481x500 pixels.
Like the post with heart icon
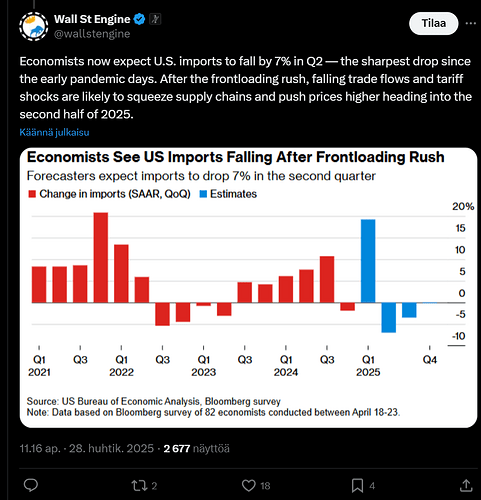[x=249, y=486]
